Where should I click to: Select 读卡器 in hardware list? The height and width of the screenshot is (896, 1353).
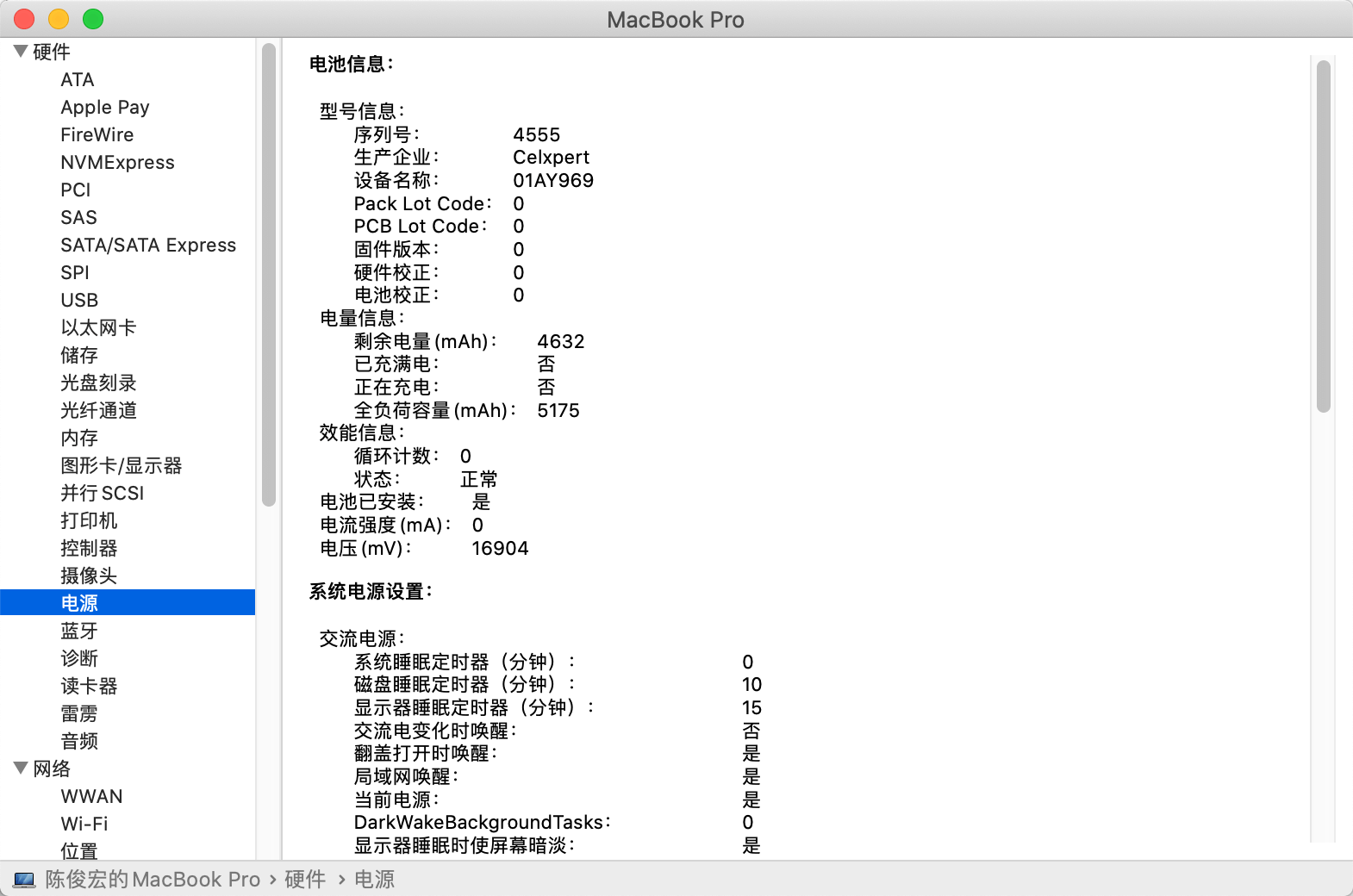89,686
